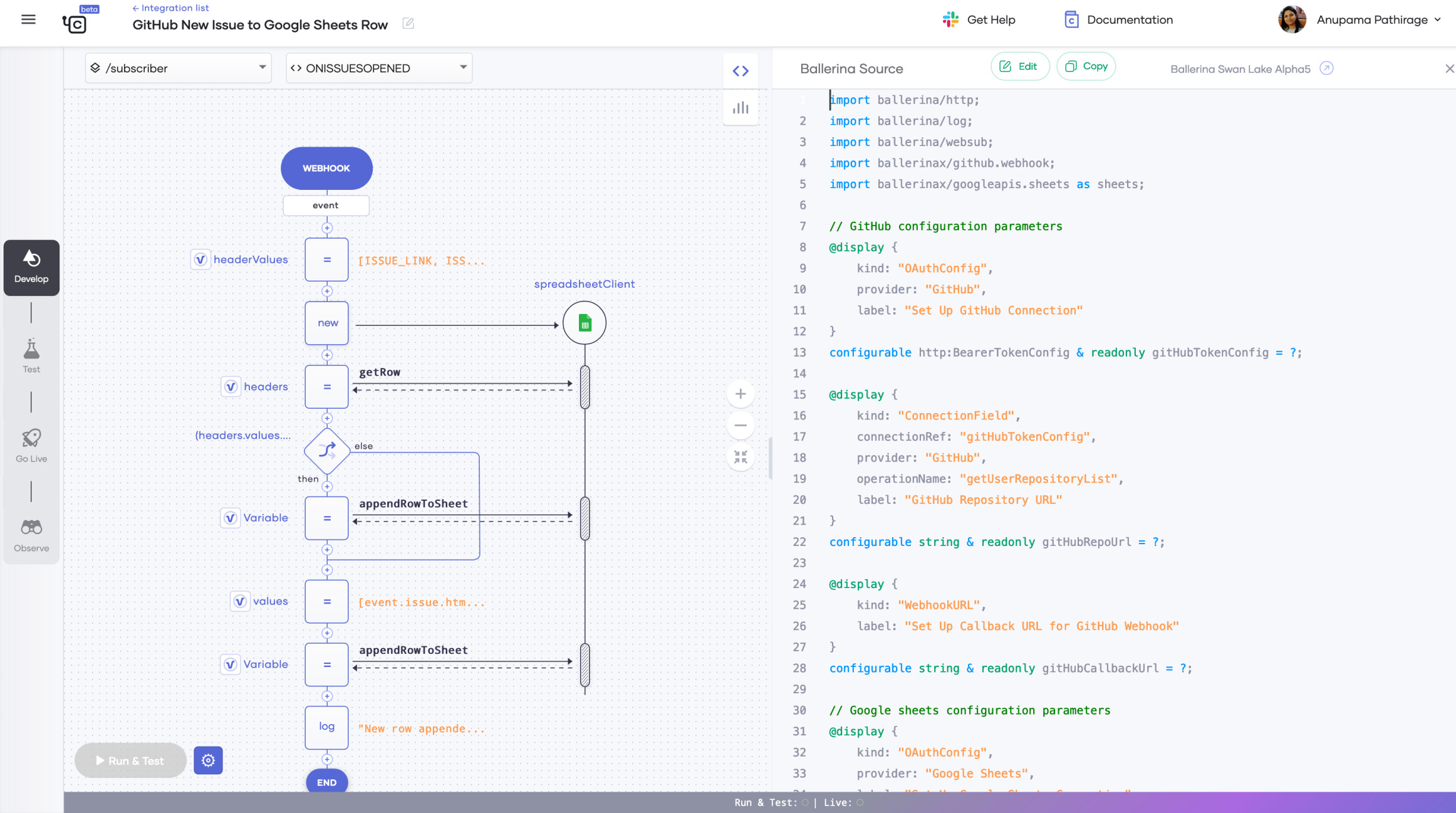Zoom out the diagram canvas

[741, 426]
